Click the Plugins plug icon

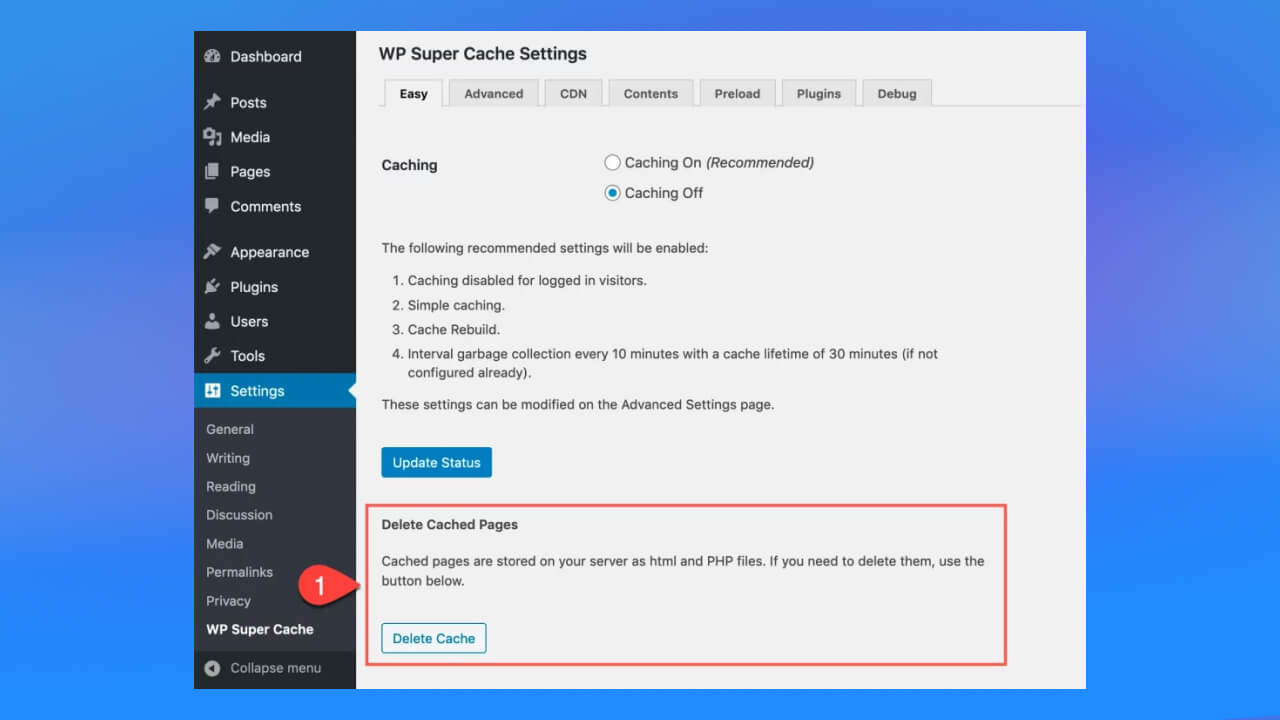[212, 287]
